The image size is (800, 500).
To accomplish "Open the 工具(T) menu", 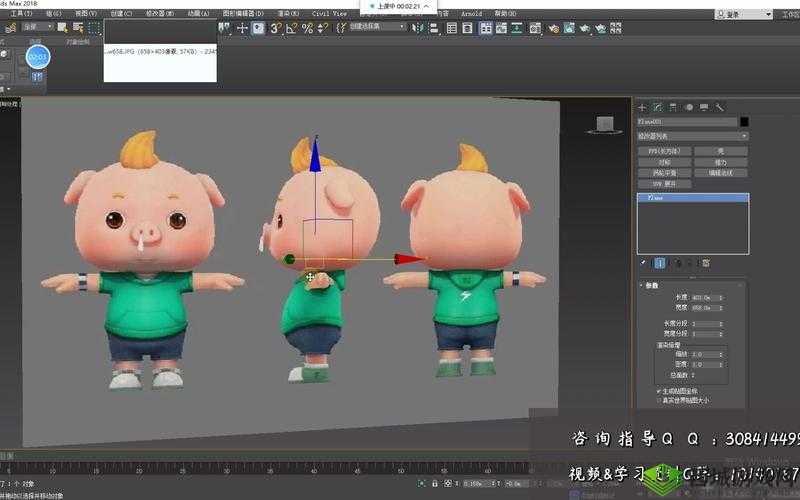I will click(x=21, y=14).
